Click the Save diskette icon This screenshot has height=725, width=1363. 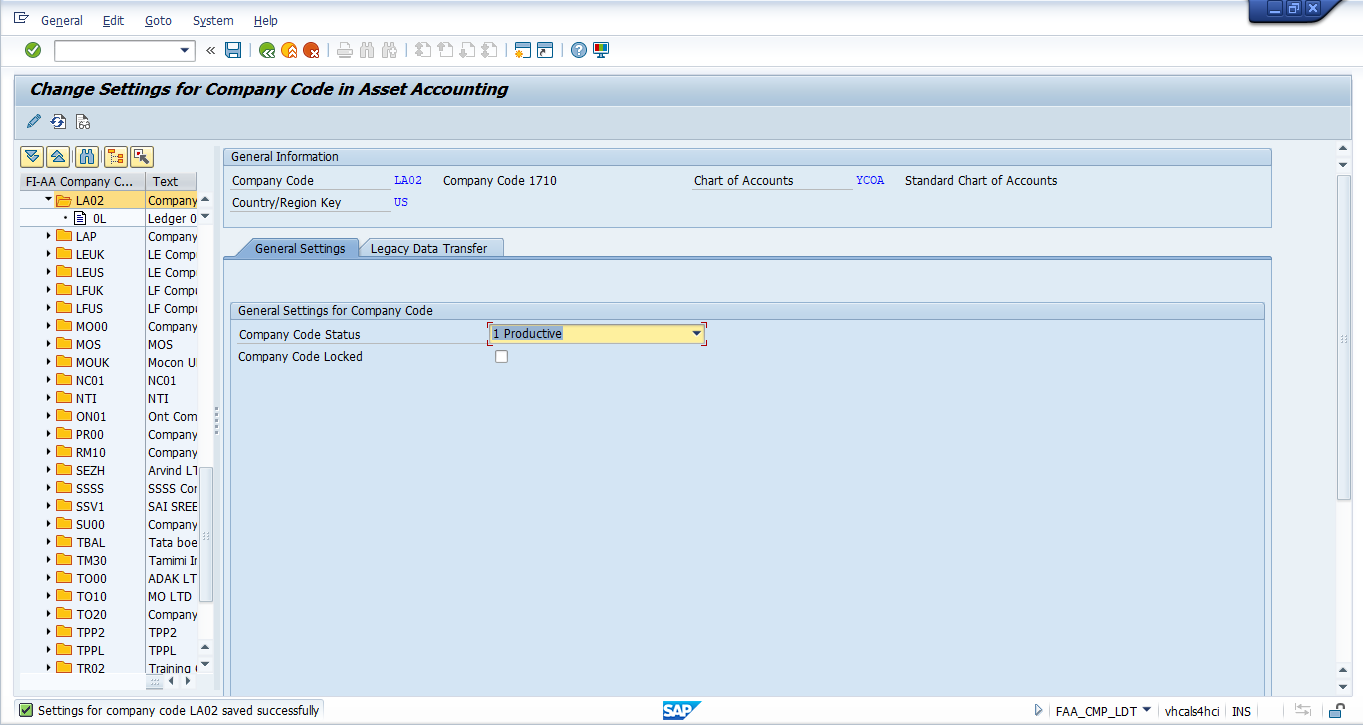(x=233, y=50)
